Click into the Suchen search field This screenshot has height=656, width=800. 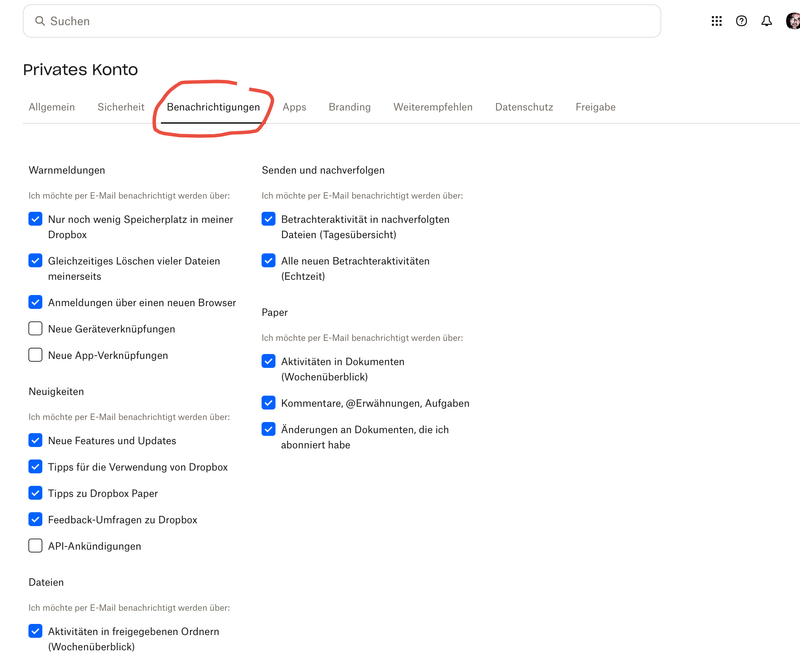(340, 21)
